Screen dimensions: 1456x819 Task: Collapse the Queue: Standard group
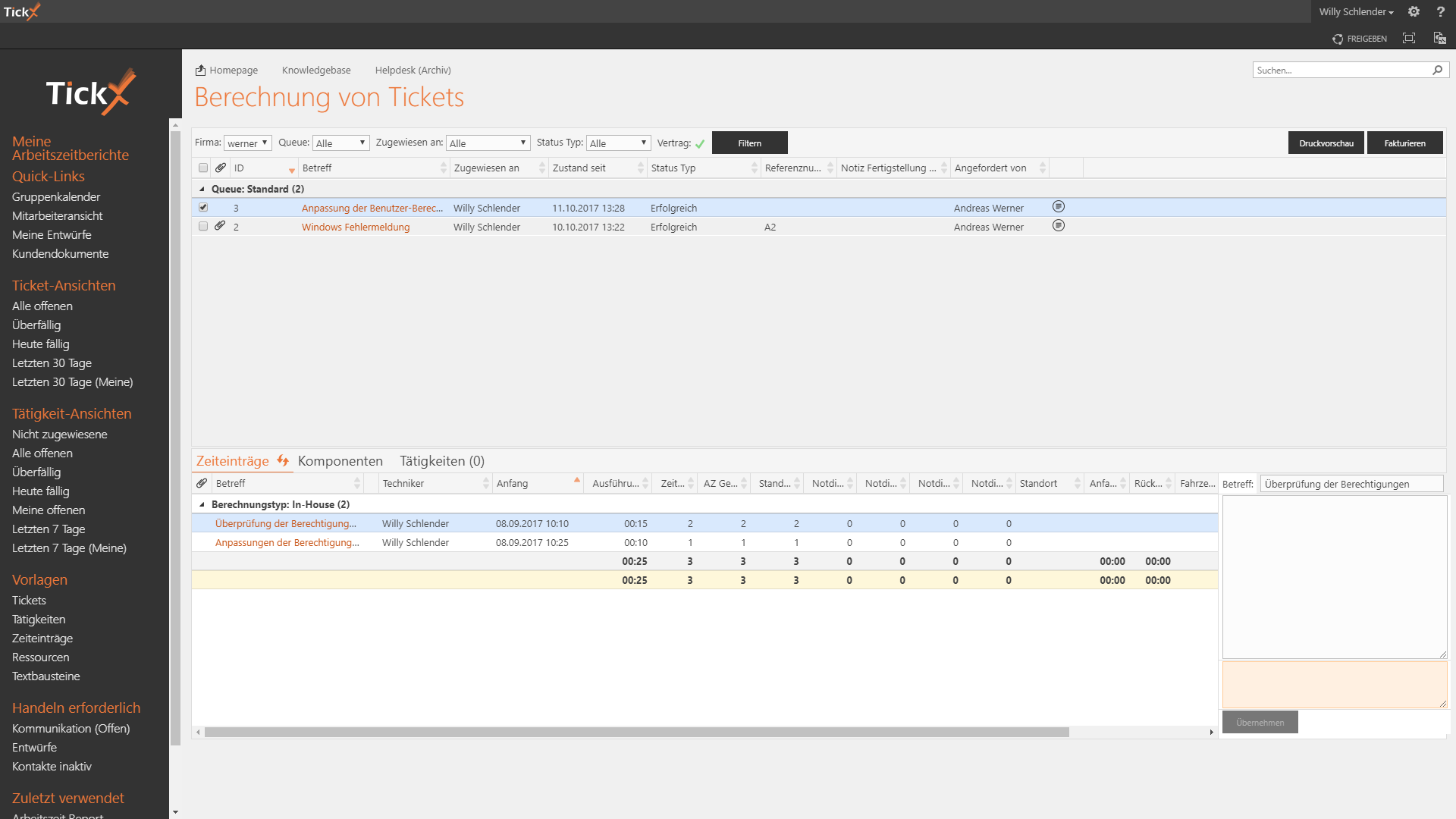pos(202,189)
